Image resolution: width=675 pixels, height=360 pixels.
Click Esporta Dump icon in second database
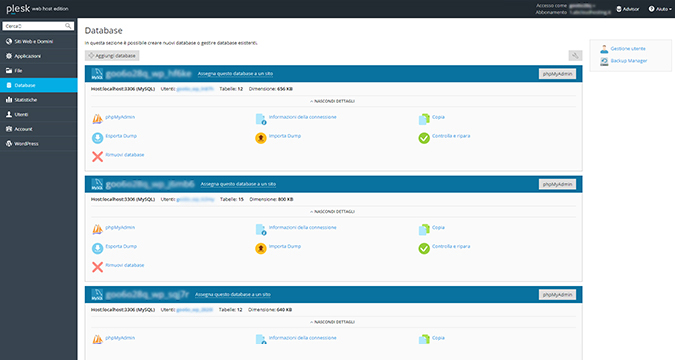point(98,248)
